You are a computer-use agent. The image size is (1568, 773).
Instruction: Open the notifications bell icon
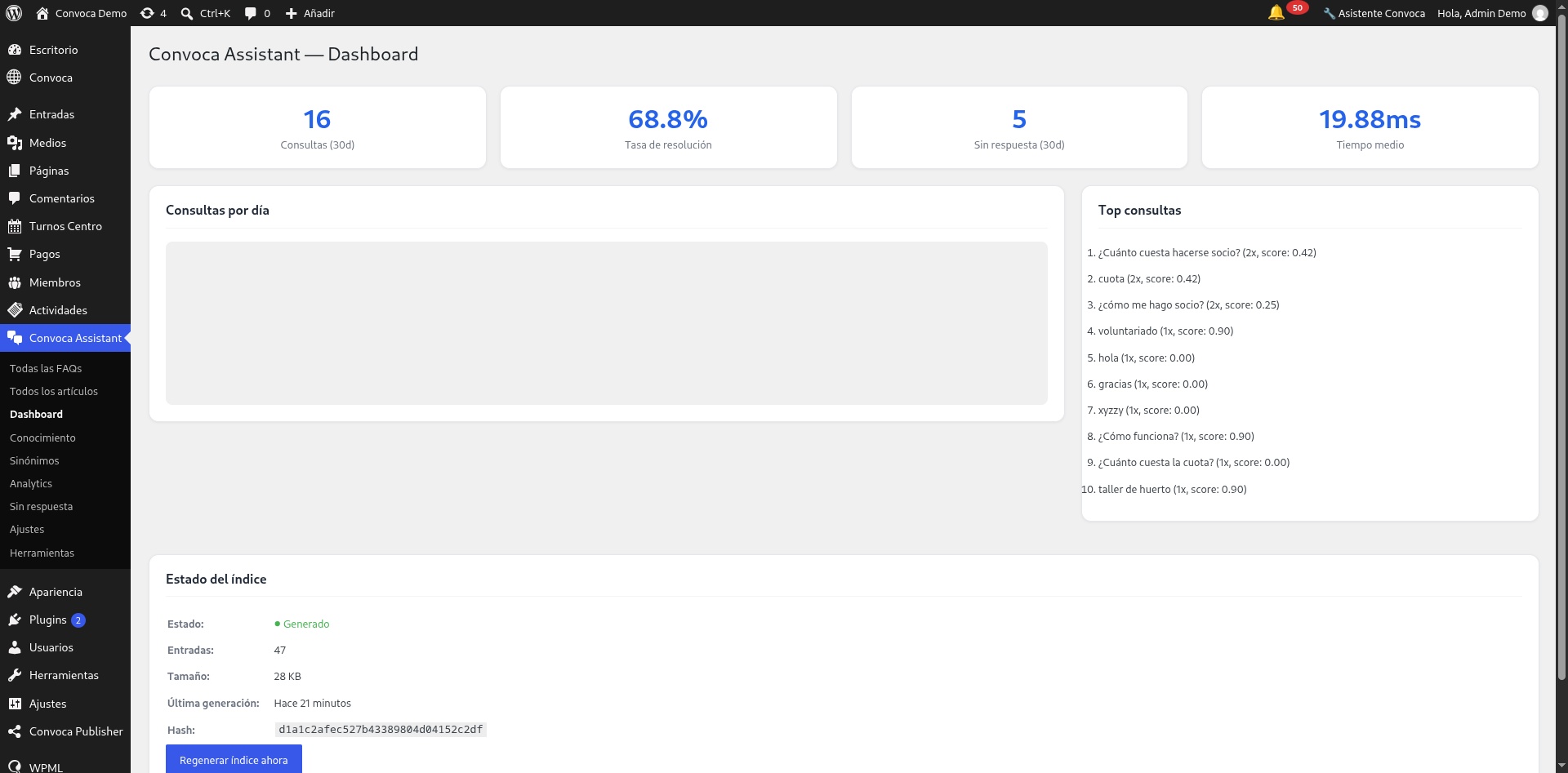1276,13
